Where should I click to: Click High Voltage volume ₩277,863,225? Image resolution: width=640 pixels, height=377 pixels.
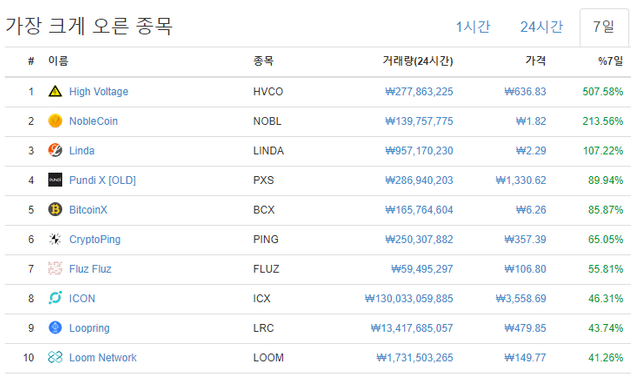419,91
